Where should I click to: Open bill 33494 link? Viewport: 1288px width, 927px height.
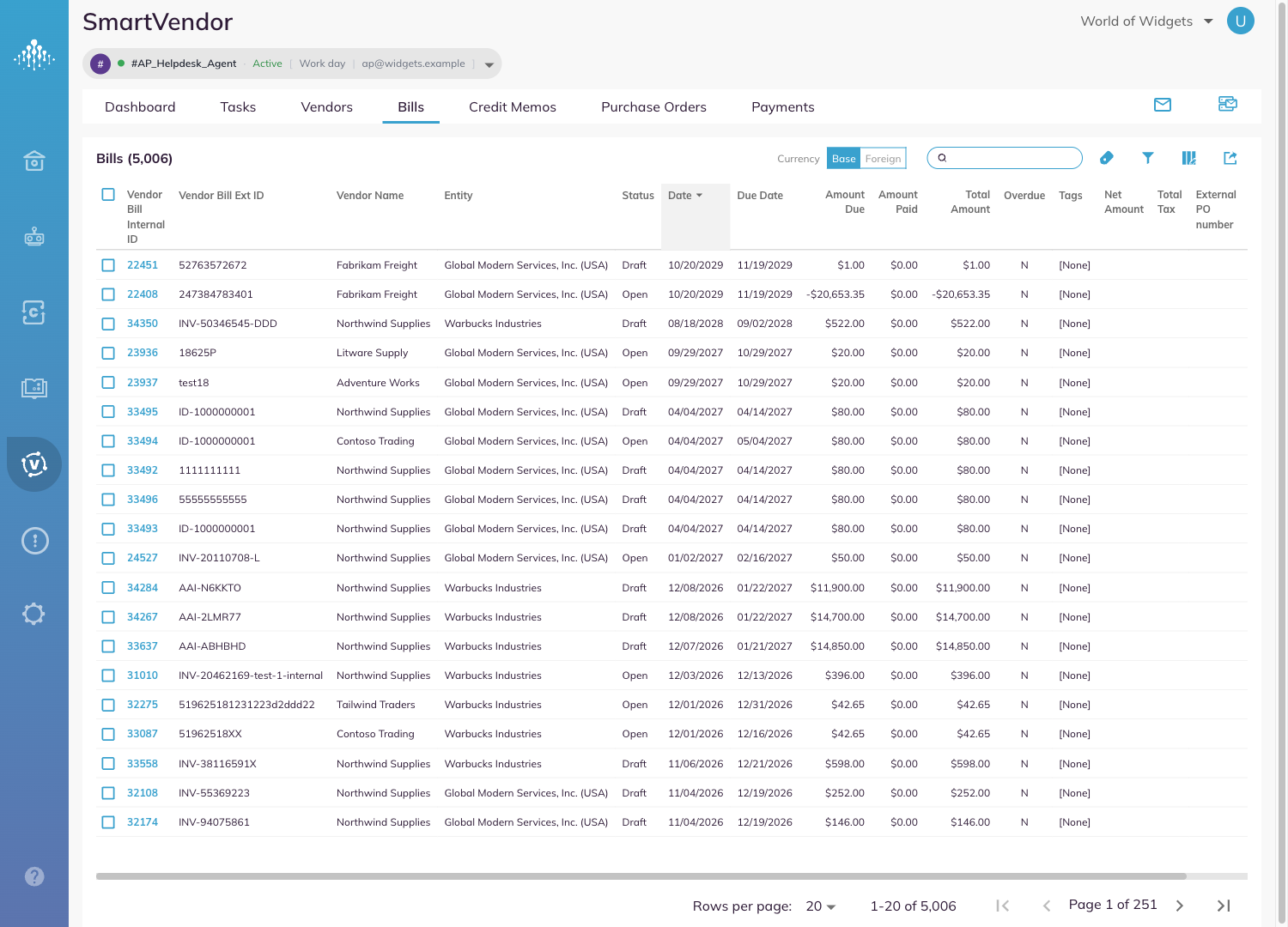143,441
